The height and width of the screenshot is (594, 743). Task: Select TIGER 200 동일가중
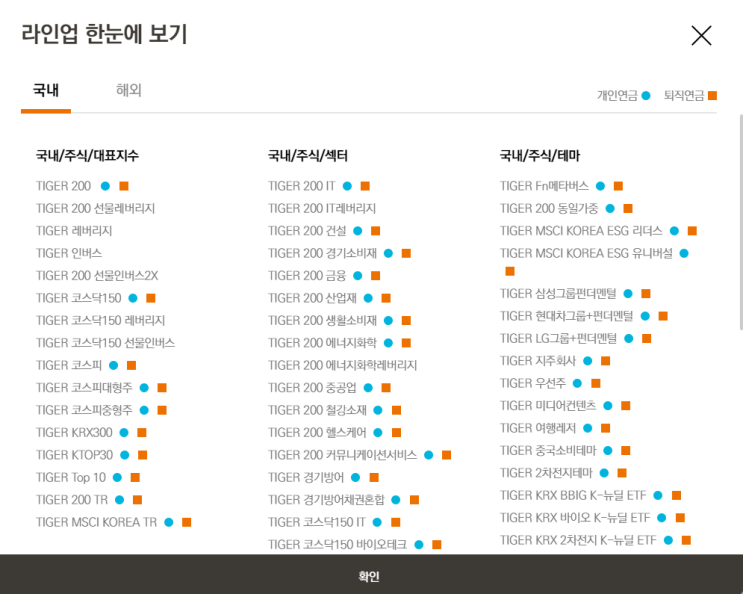pyautogui.click(x=549, y=208)
